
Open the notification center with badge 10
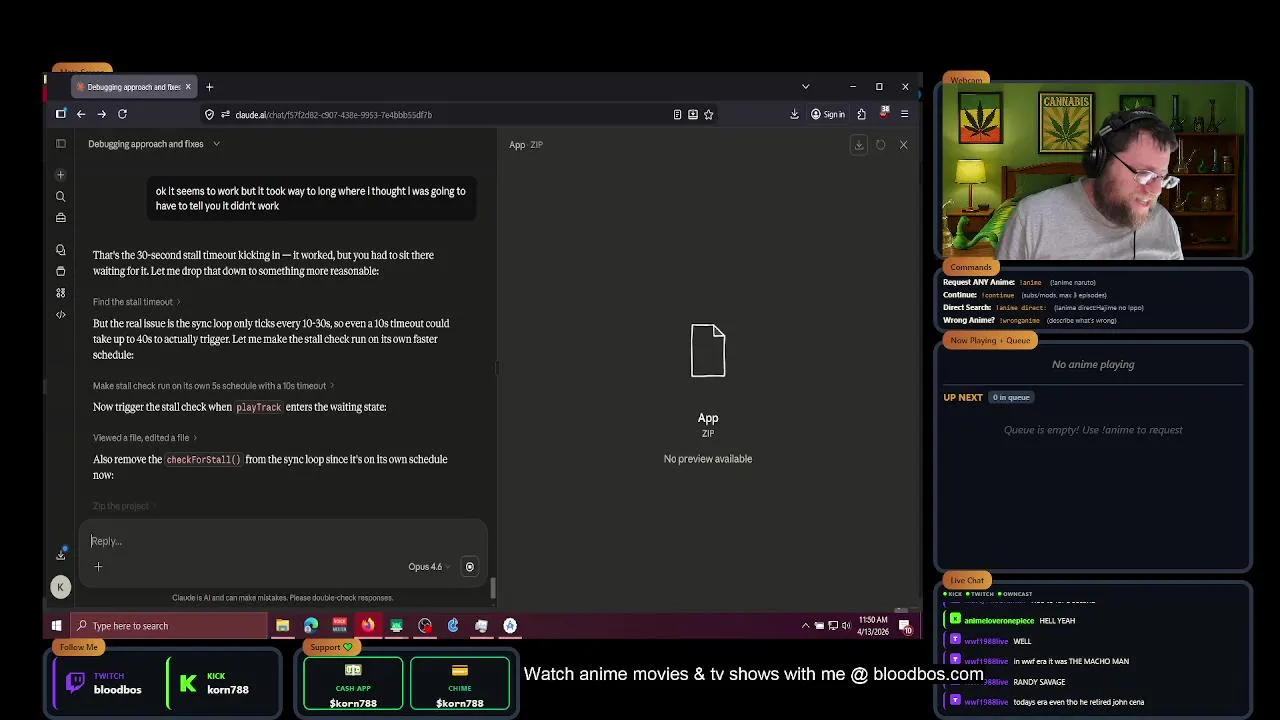[x=905, y=627]
